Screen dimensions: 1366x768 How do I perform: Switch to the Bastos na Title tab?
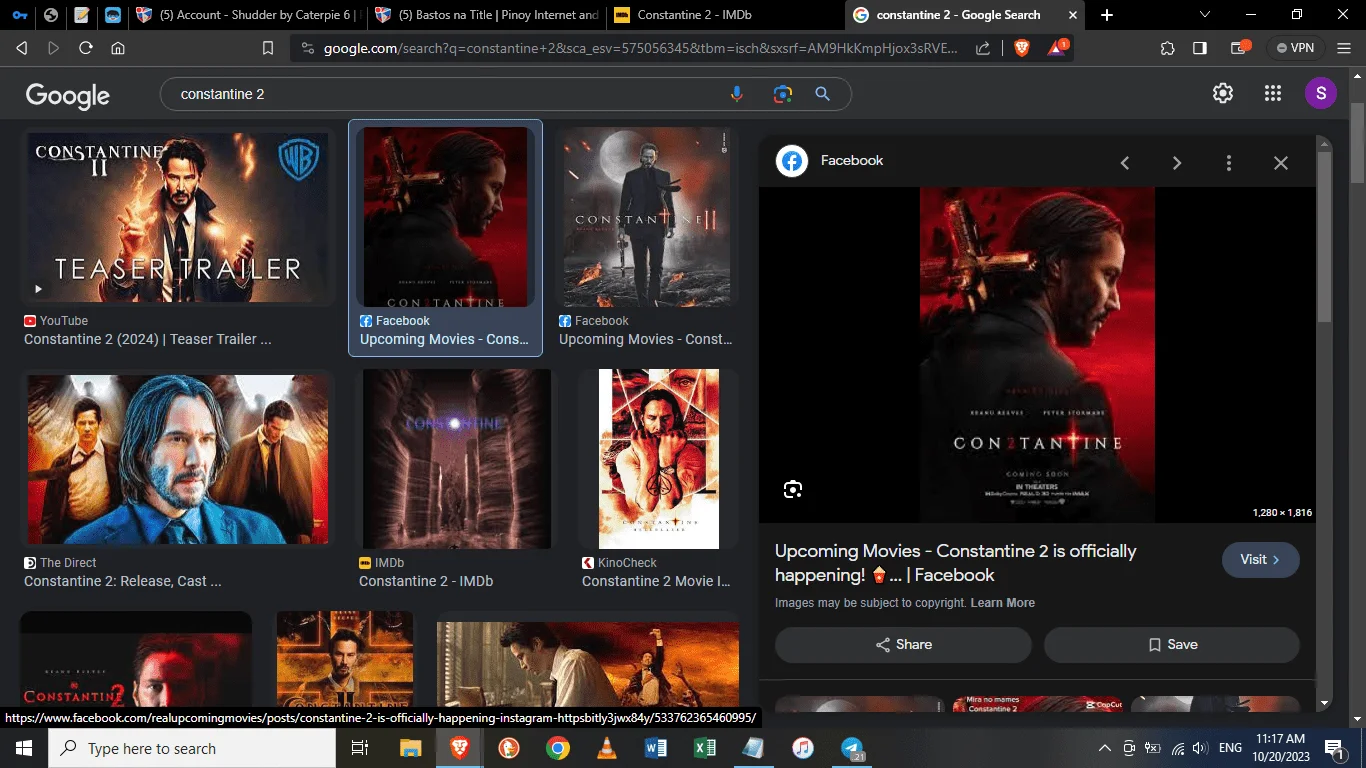click(x=488, y=15)
